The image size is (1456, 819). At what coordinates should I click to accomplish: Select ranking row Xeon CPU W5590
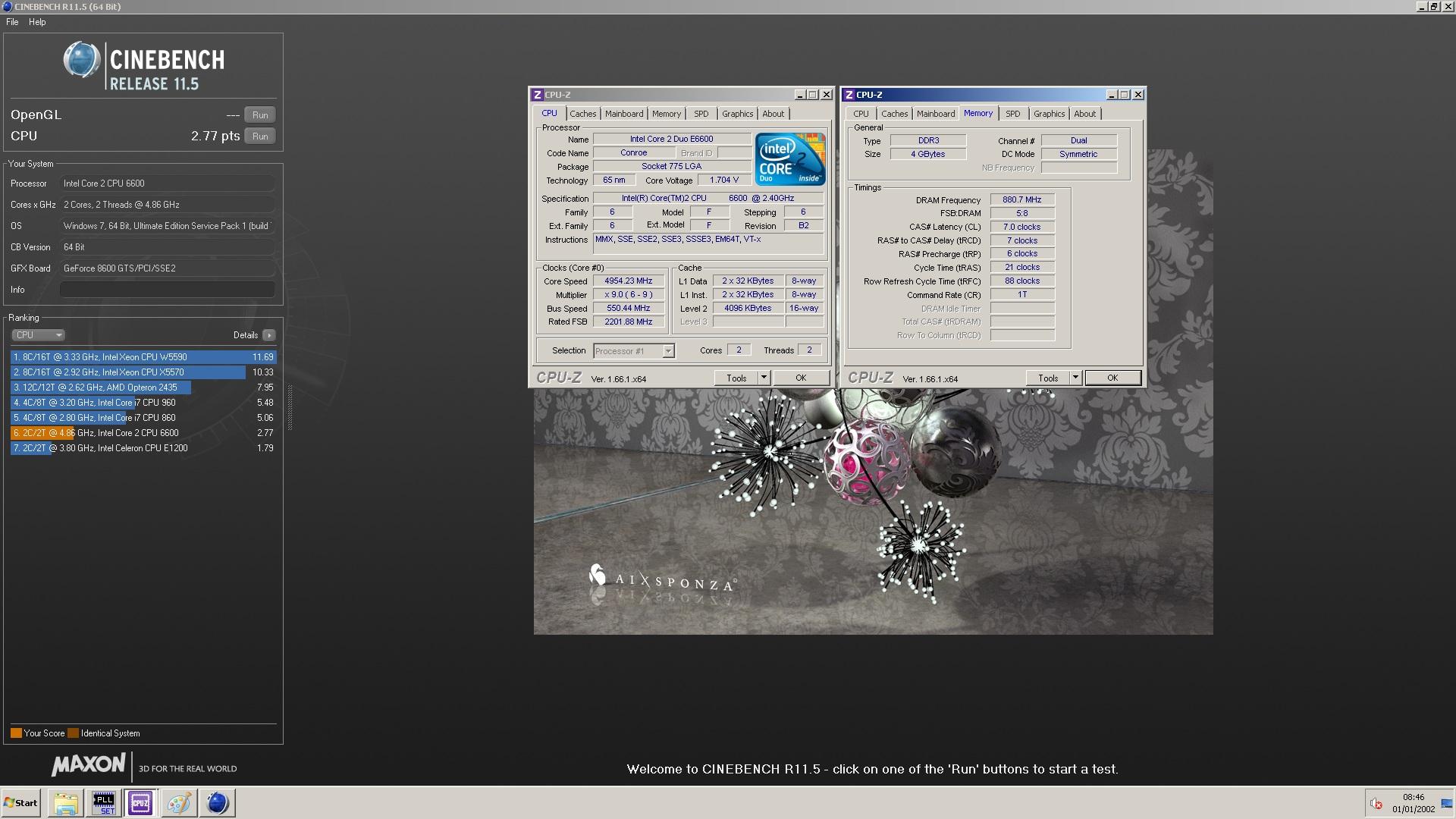[143, 357]
